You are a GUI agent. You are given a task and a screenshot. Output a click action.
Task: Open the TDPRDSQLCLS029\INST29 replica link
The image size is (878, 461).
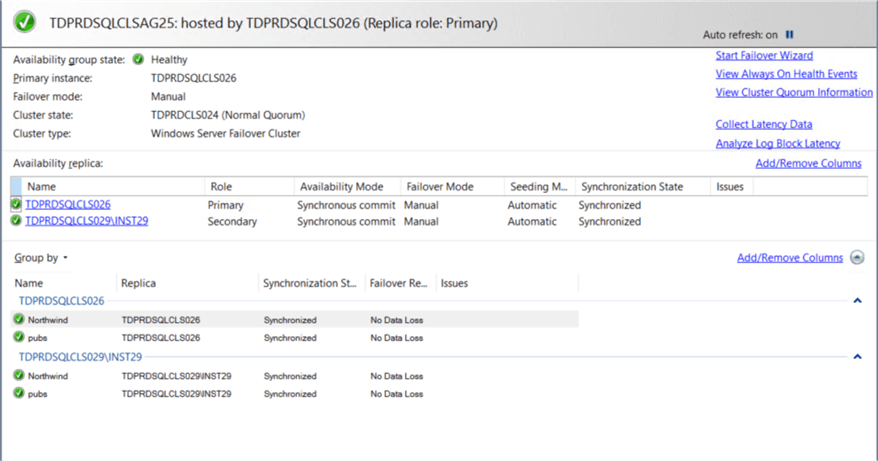87,221
